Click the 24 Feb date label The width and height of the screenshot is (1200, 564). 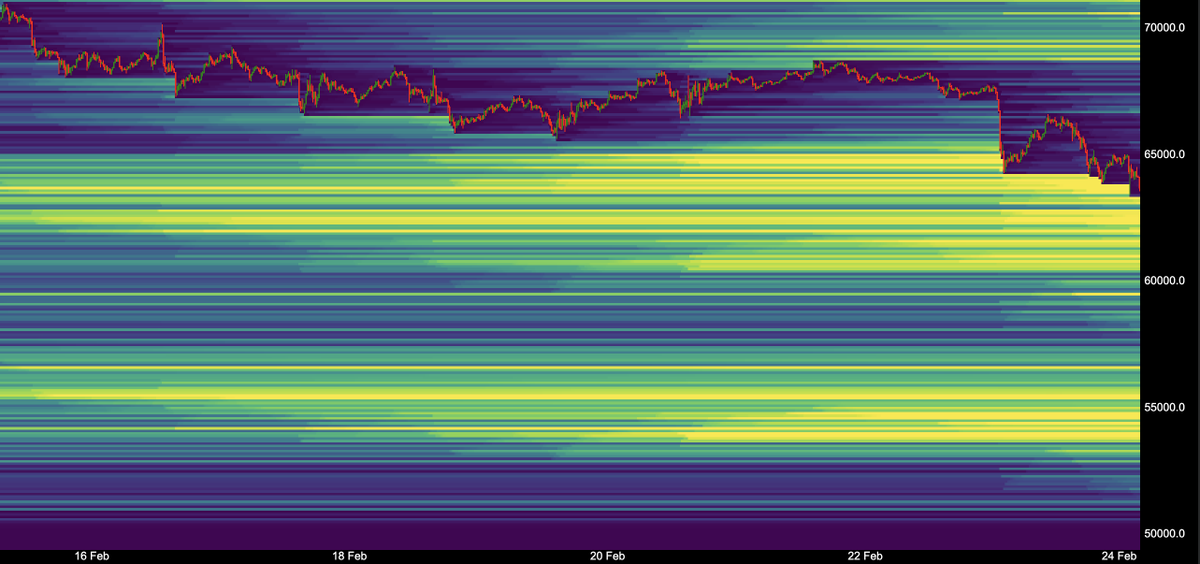[x=1121, y=555]
